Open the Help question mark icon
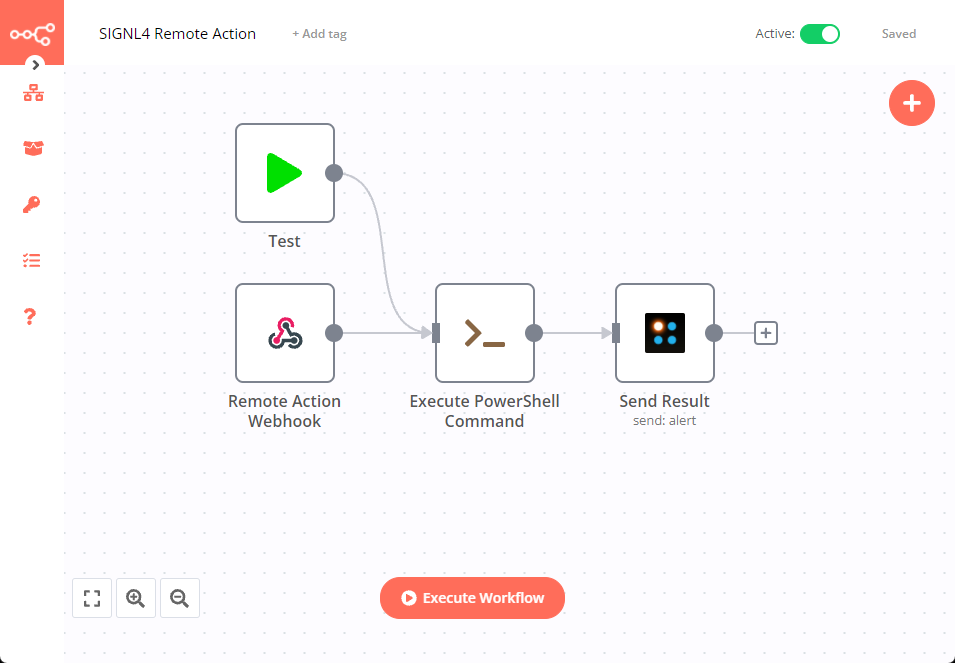 30,317
